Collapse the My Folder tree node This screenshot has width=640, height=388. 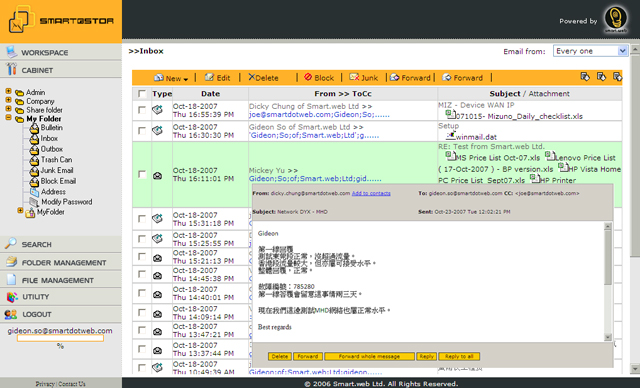9,118
